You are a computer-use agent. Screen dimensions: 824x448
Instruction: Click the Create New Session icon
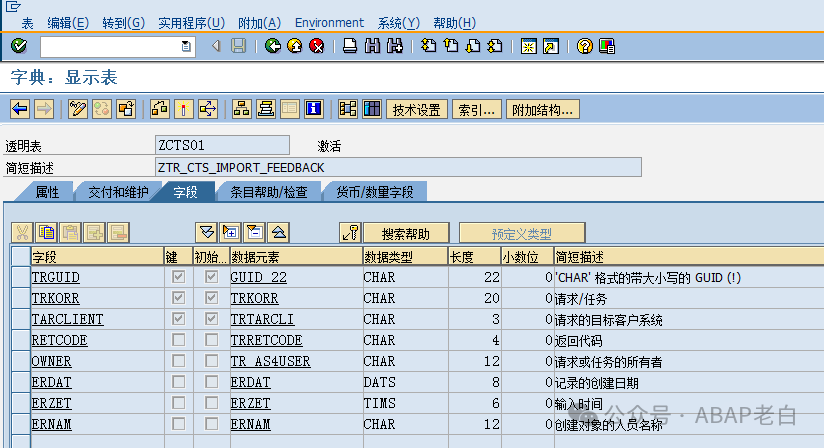[529, 46]
